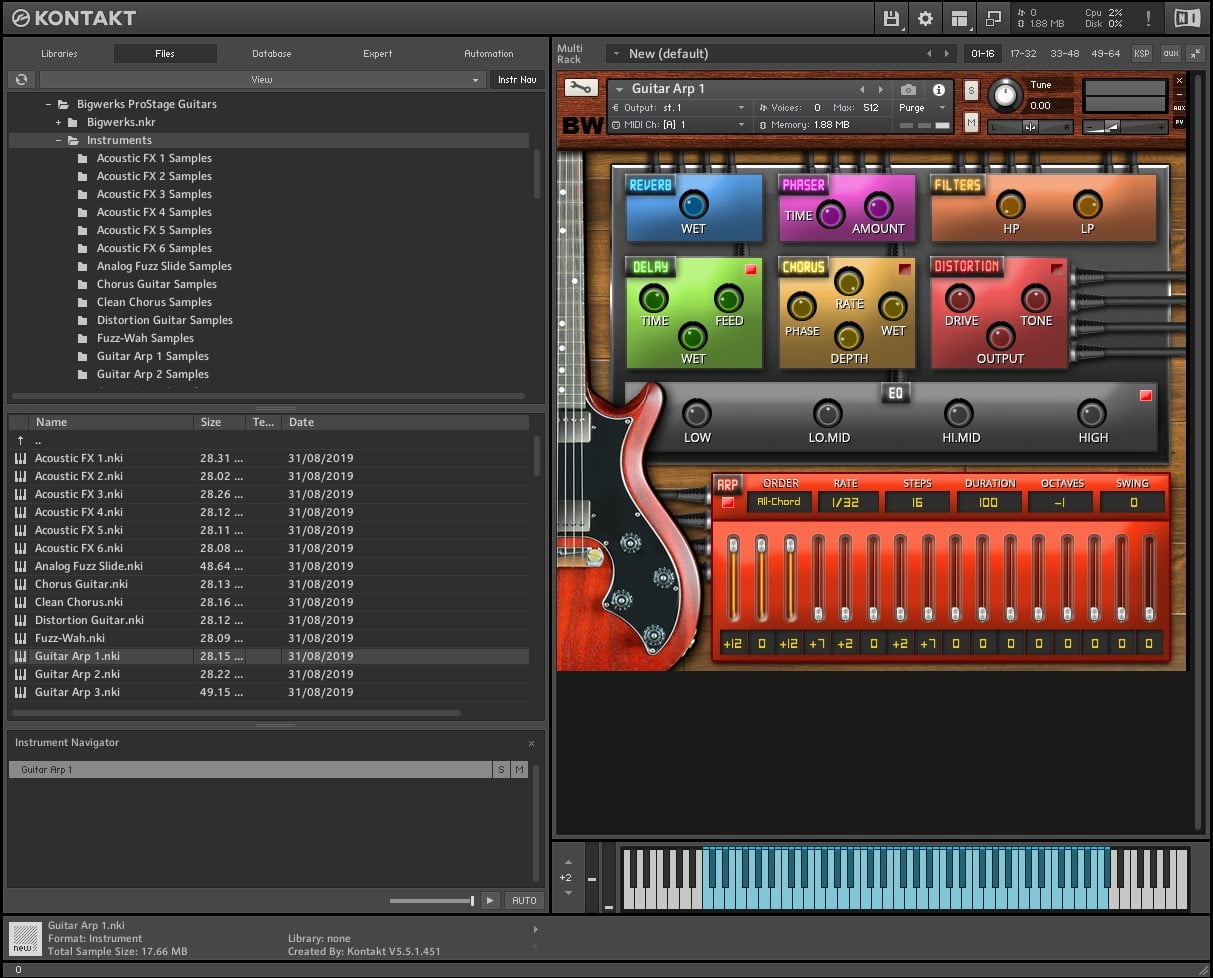
Task: Click the parent directory up arrow
Action: click(20, 440)
